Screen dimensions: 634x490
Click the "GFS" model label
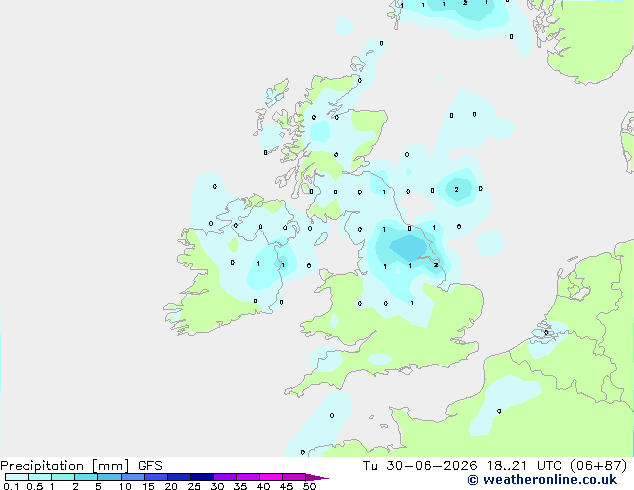click(150, 466)
